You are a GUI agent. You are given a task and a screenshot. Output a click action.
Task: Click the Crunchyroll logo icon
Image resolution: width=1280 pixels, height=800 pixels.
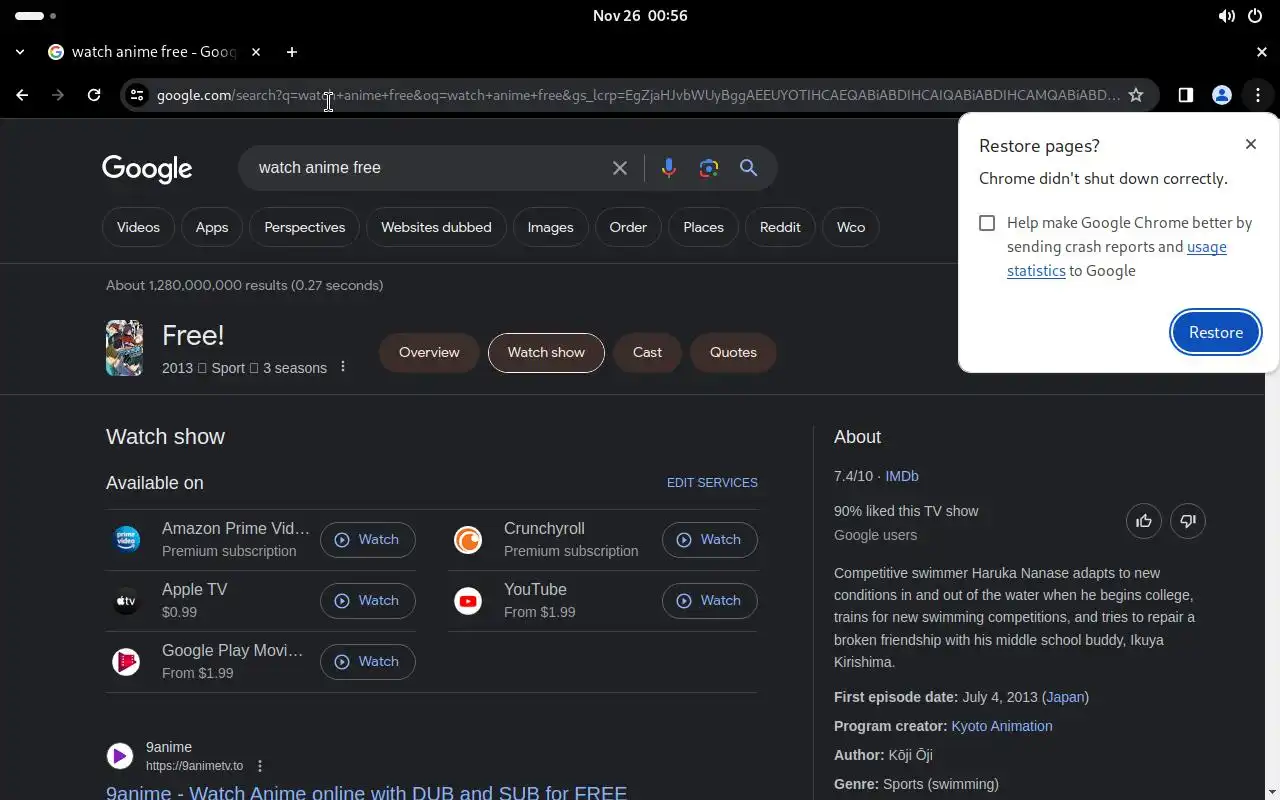tap(468, 540)
